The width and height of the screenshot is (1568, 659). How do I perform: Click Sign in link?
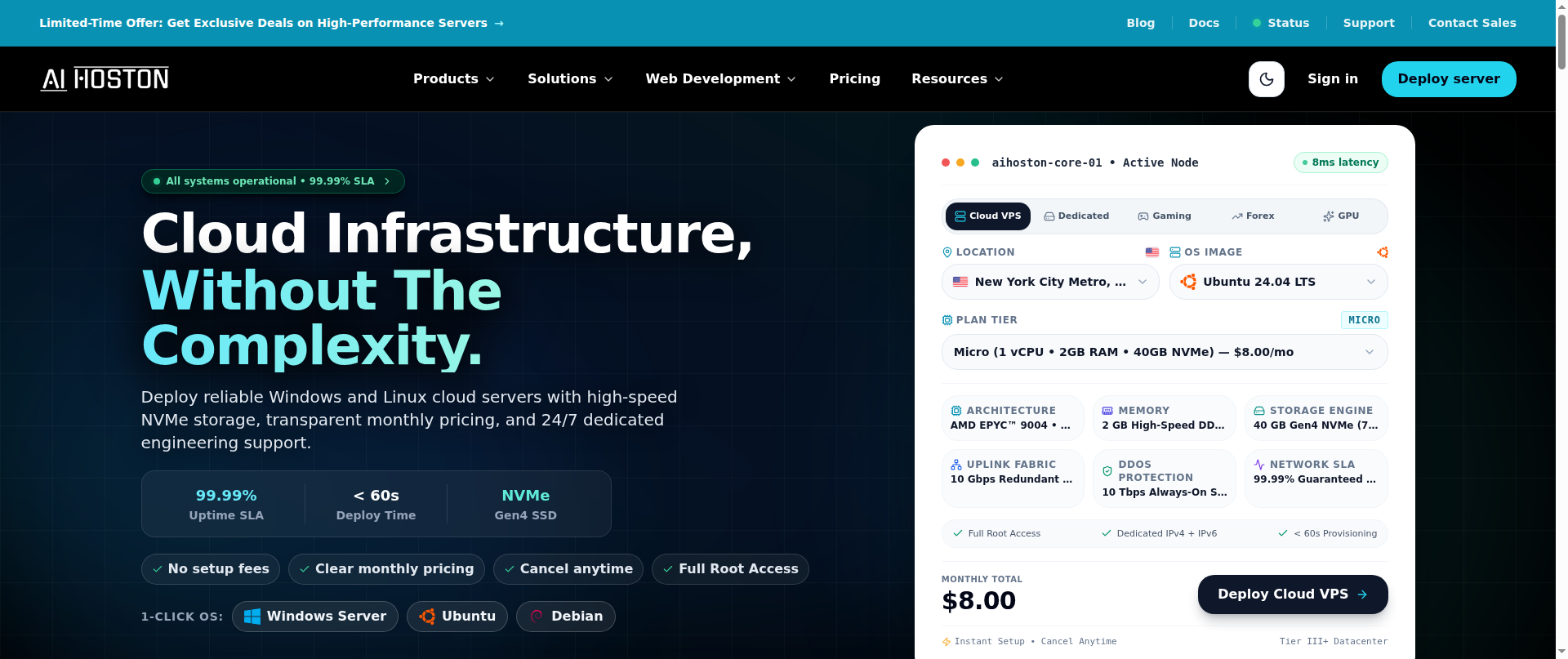(1333, 78)
